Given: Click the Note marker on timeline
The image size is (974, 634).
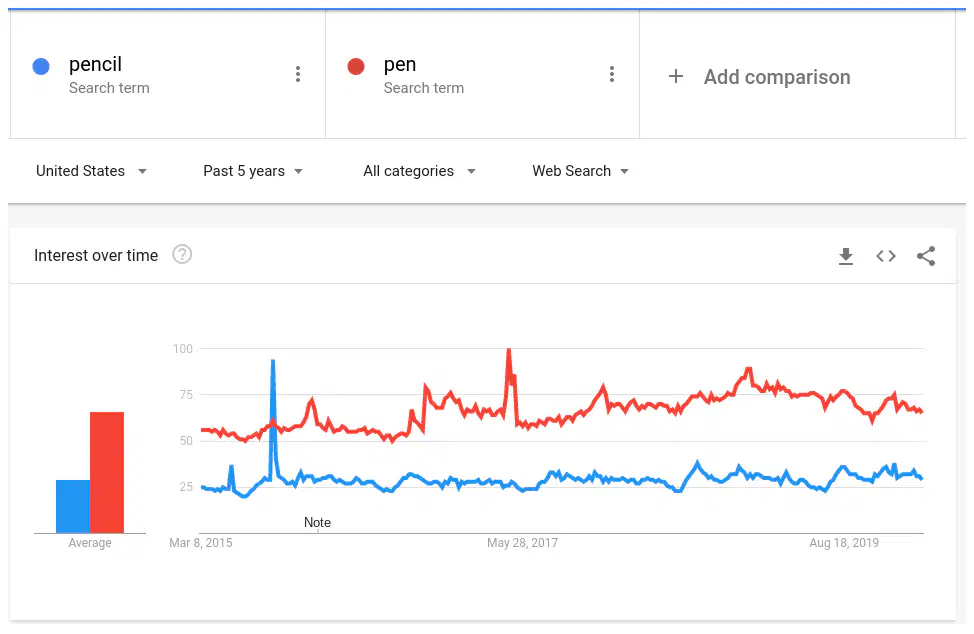Looking at the screenshot, I should click(x=317, y=523).
